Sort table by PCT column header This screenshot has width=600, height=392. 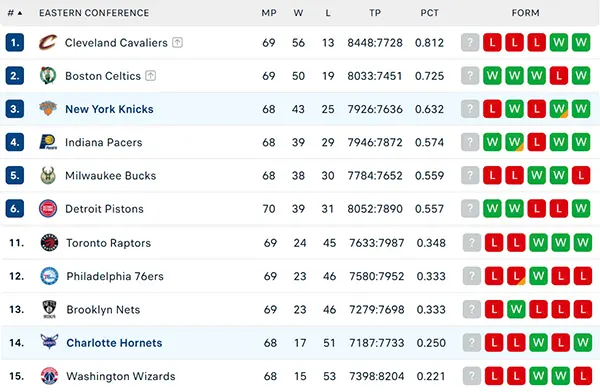(429, 13)
